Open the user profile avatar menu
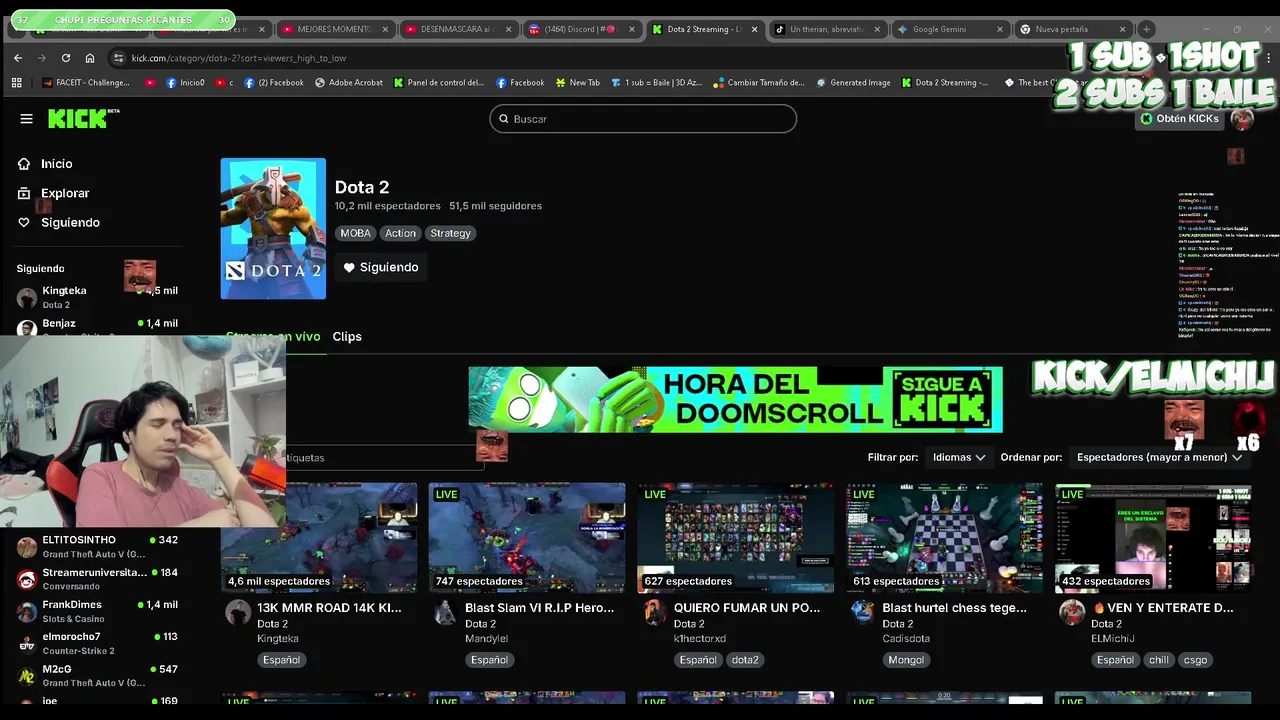 tap(1242, 119)
